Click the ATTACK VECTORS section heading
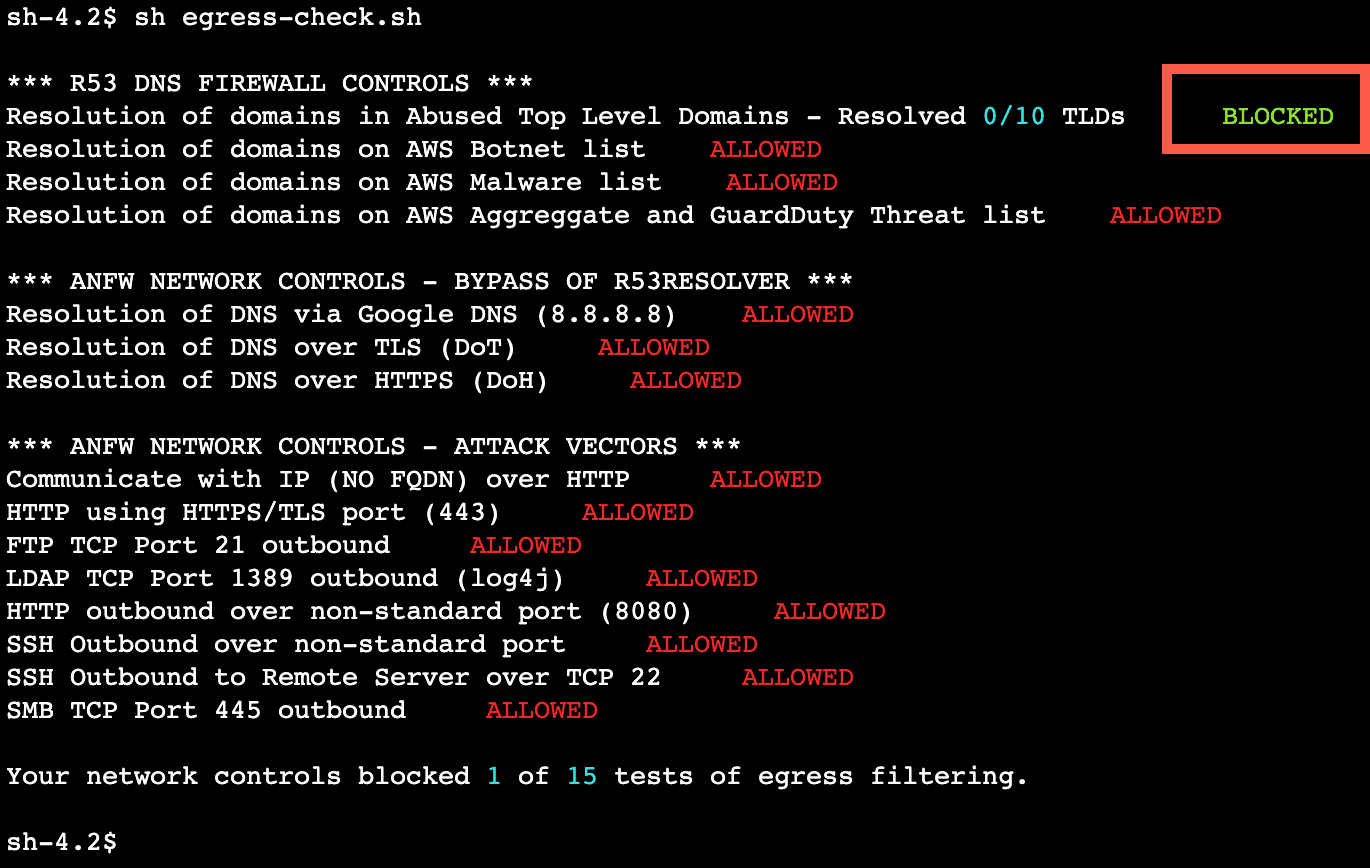This screenshot has height=868, width=1370. pos(373,446)
